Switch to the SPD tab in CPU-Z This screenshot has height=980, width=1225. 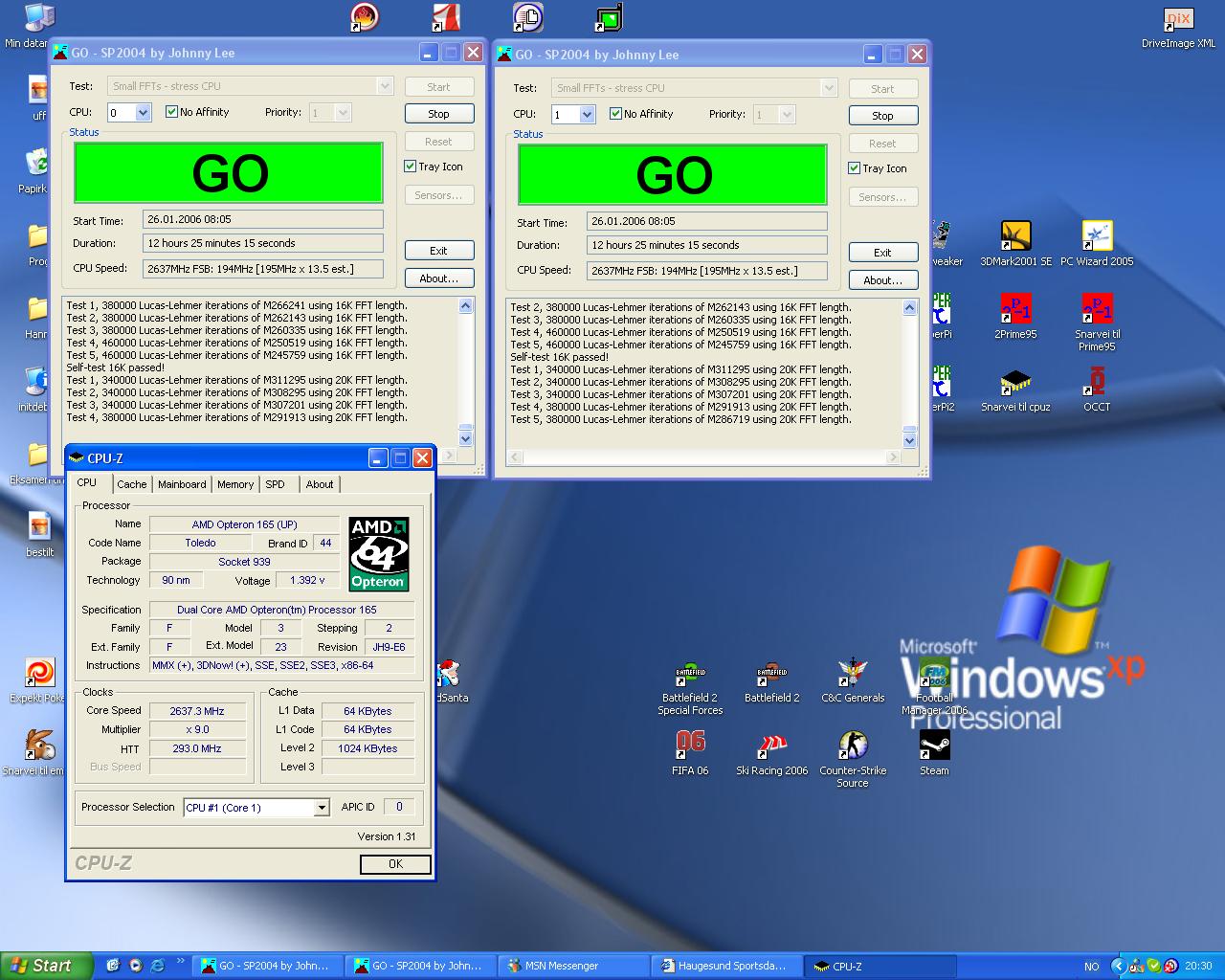tap(276, 484)
